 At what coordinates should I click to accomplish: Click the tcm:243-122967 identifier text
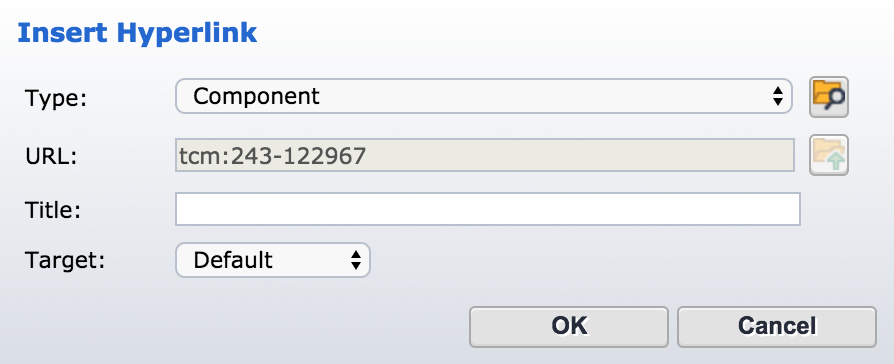(x=273, y=155)
